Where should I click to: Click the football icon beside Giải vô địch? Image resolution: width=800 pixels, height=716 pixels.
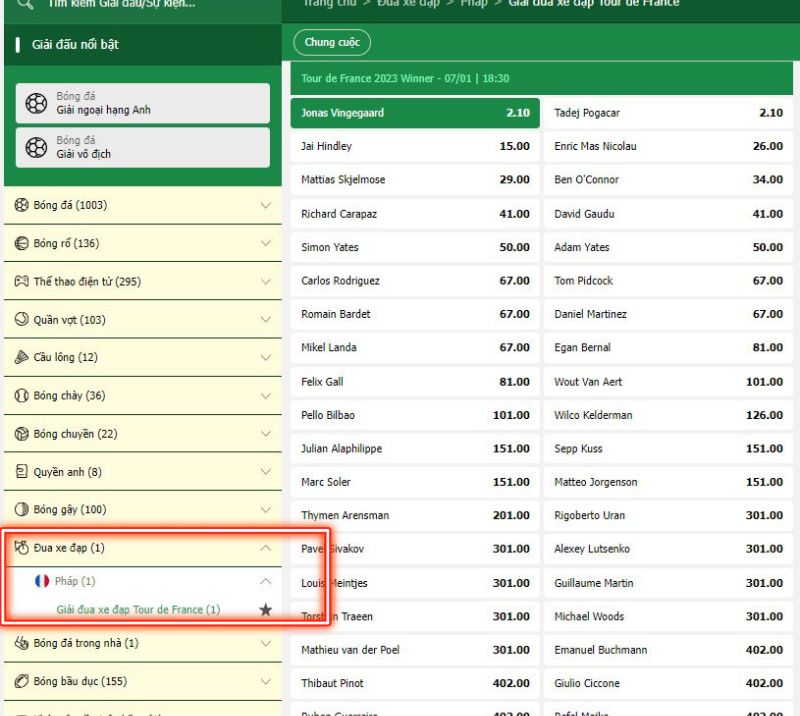coord(36,147)
